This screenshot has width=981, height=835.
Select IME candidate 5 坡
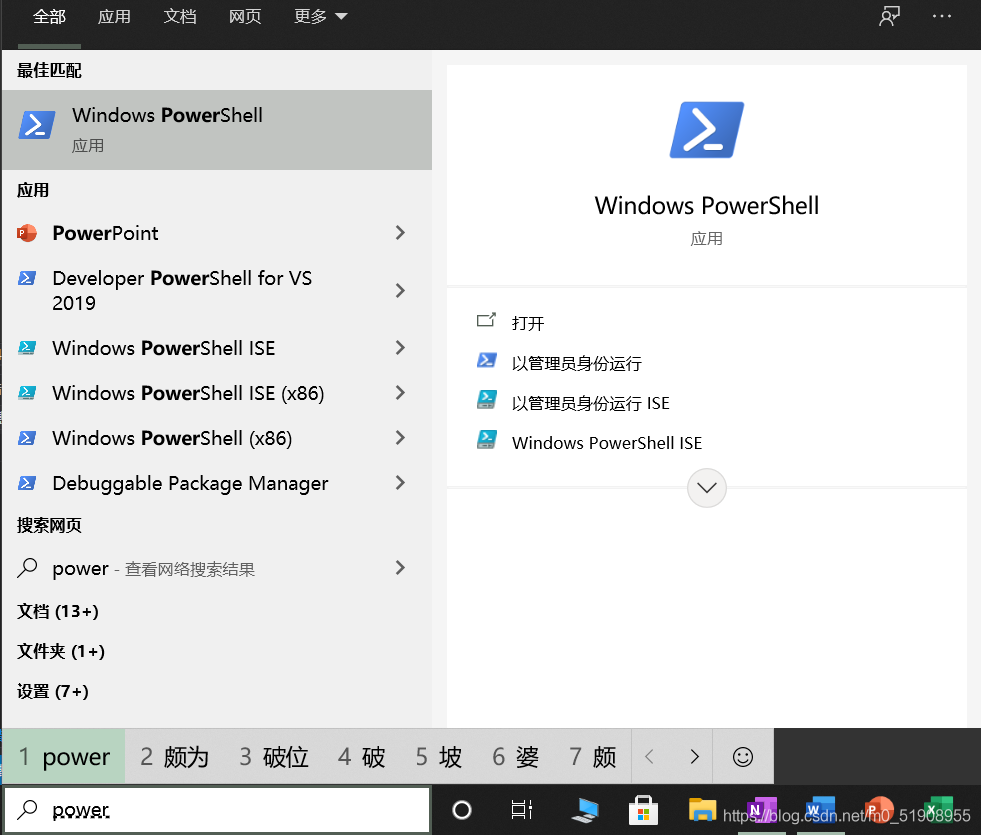point(439,757)
